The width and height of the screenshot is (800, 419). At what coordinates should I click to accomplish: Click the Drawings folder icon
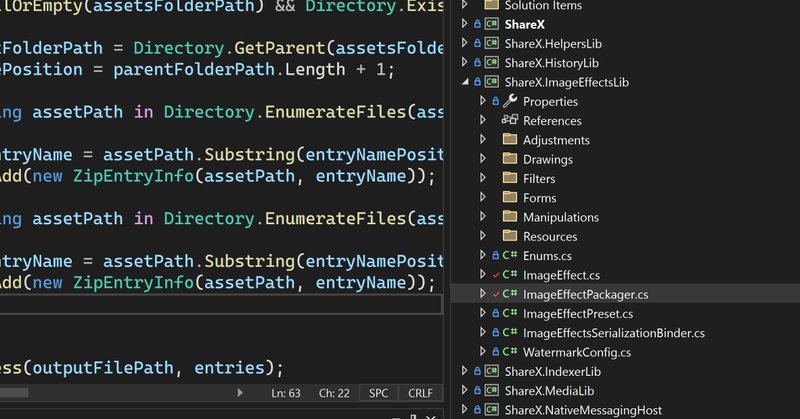[x=510, y=159]
